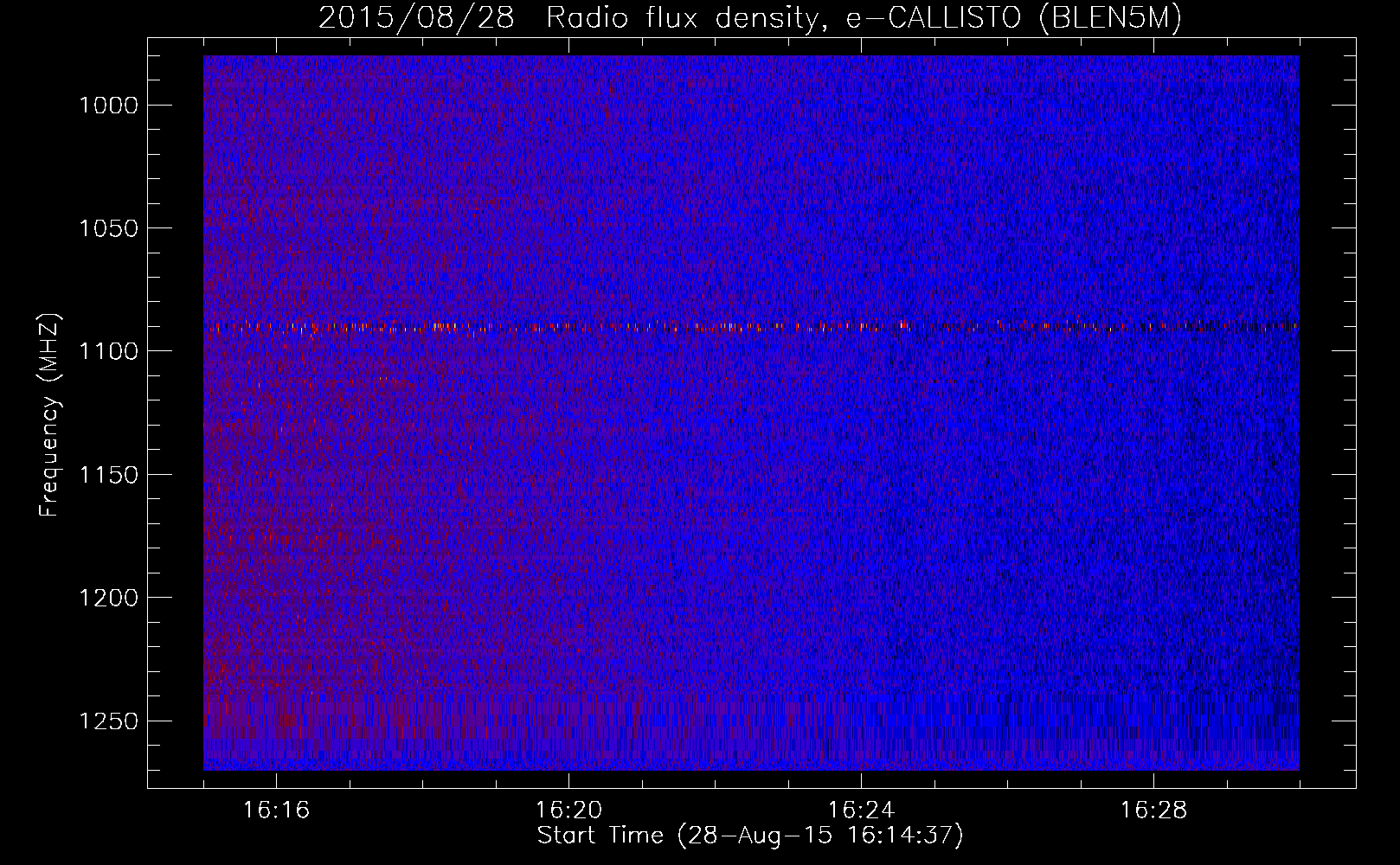
Task: Select the 1150 frequency tick label
Action: (109, 475)
